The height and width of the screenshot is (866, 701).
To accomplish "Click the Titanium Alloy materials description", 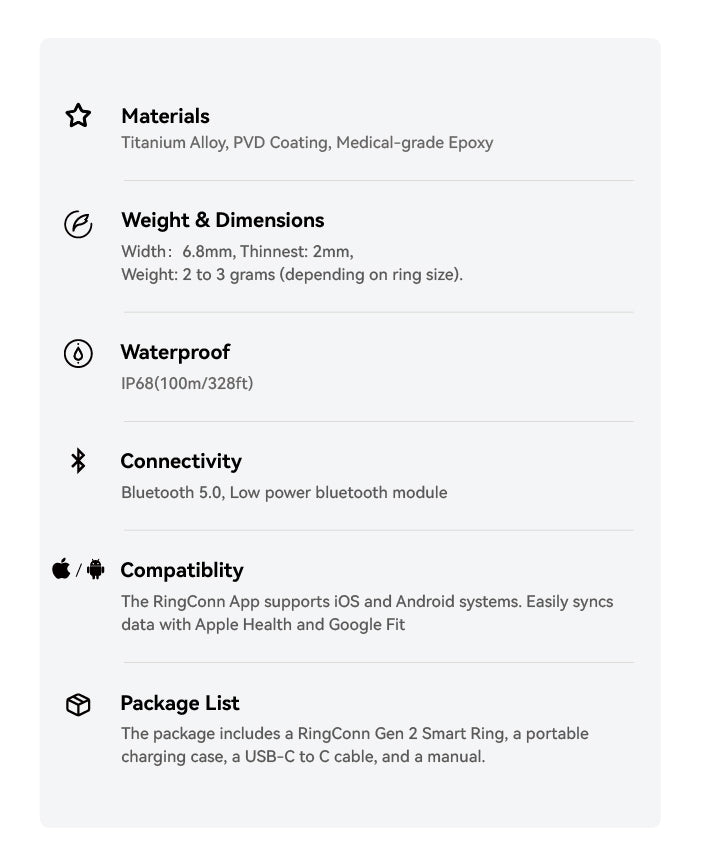I will coord(307,142).
